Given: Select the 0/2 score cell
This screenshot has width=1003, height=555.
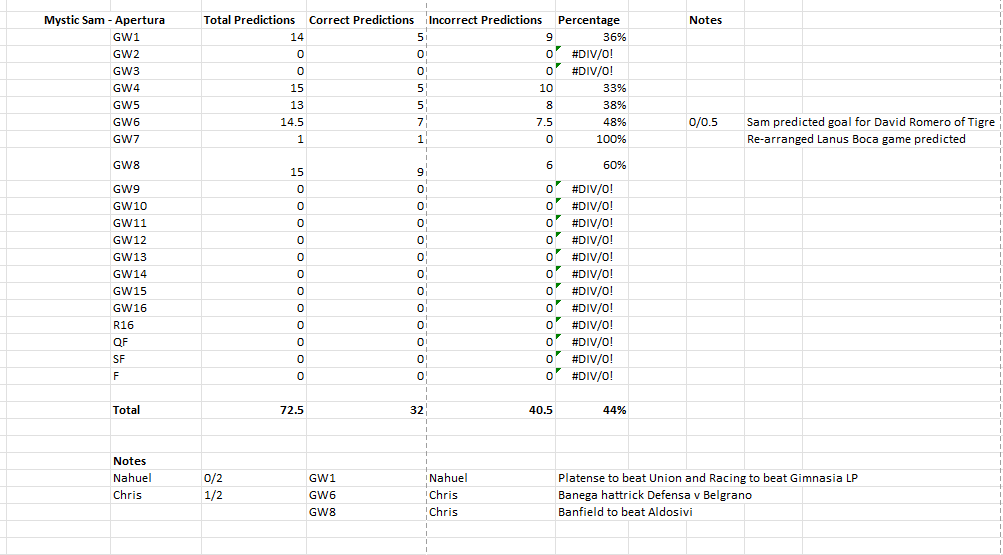Looking at the screenshot, I should tap(213, 478).
